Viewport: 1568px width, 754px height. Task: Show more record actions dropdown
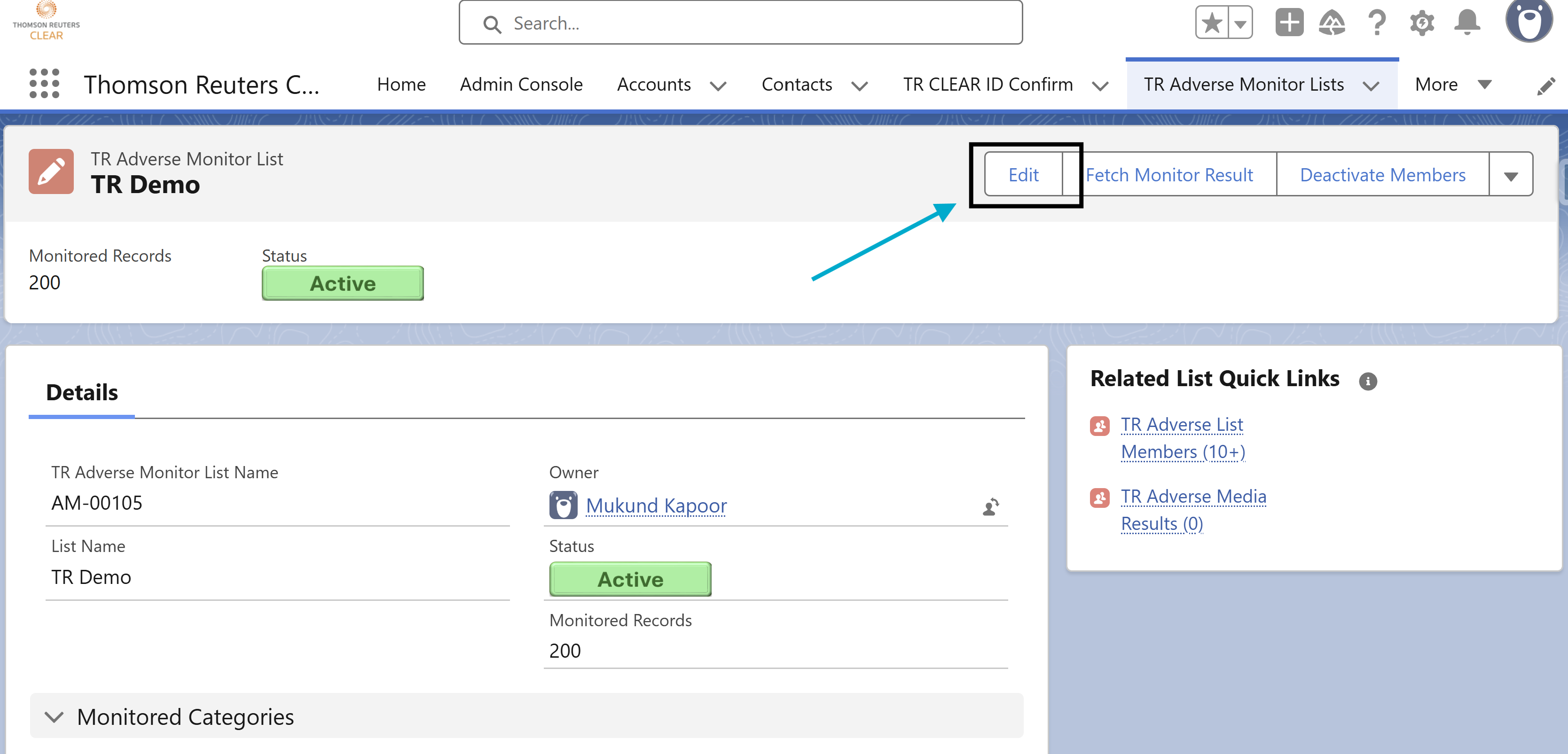[x=1511, y=175]
